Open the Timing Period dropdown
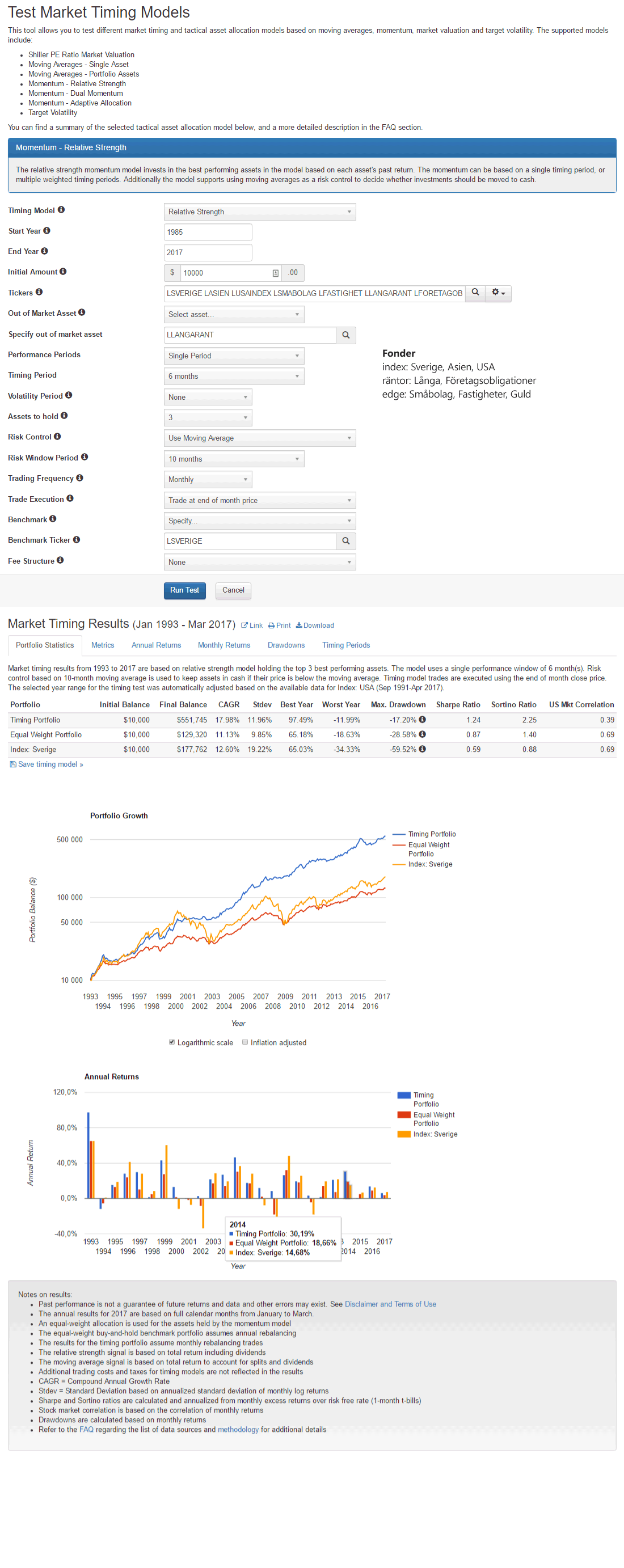Viewport: 624px width, 1568px height. pyautogui.click(x=234, y=376)
